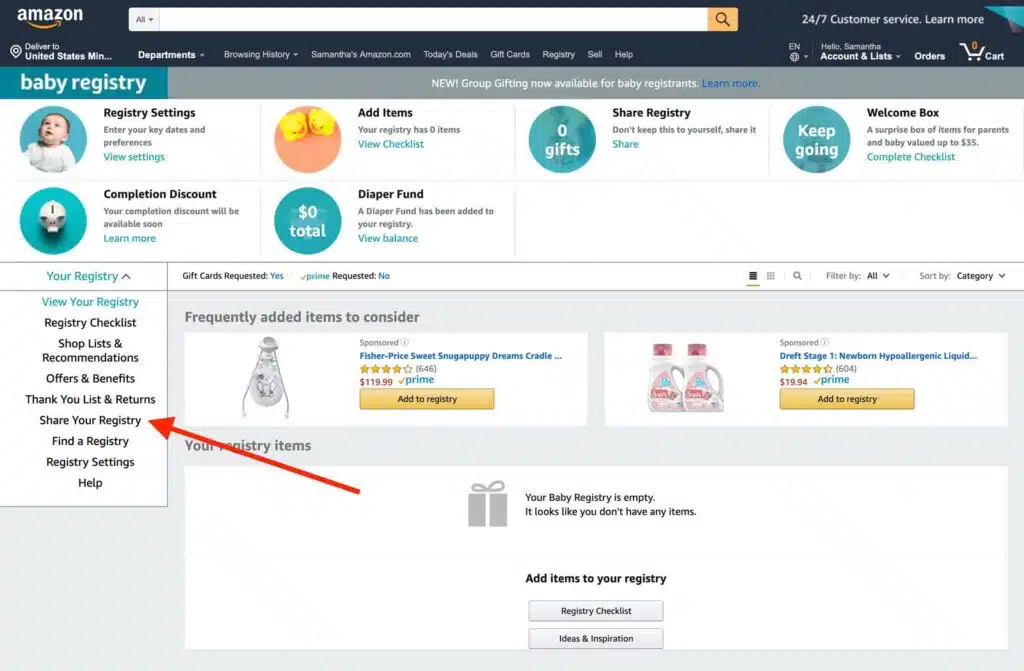Select Share Your Registry in sidebar
Image resolution: width=1024 pixels, height=671 pixels.
pos(90,420)
